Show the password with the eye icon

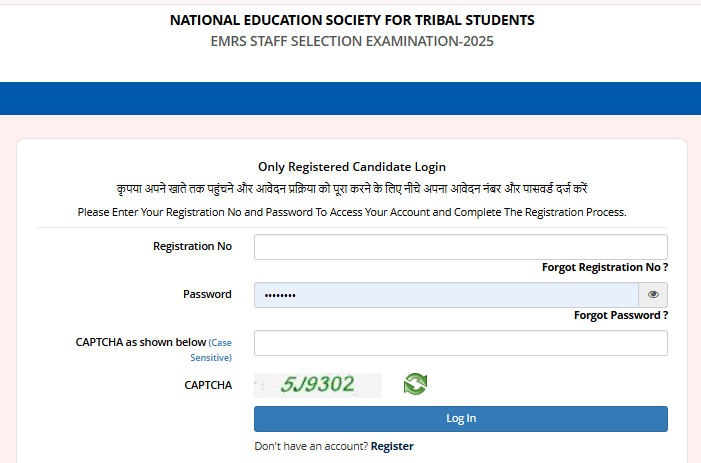point(653,295)
